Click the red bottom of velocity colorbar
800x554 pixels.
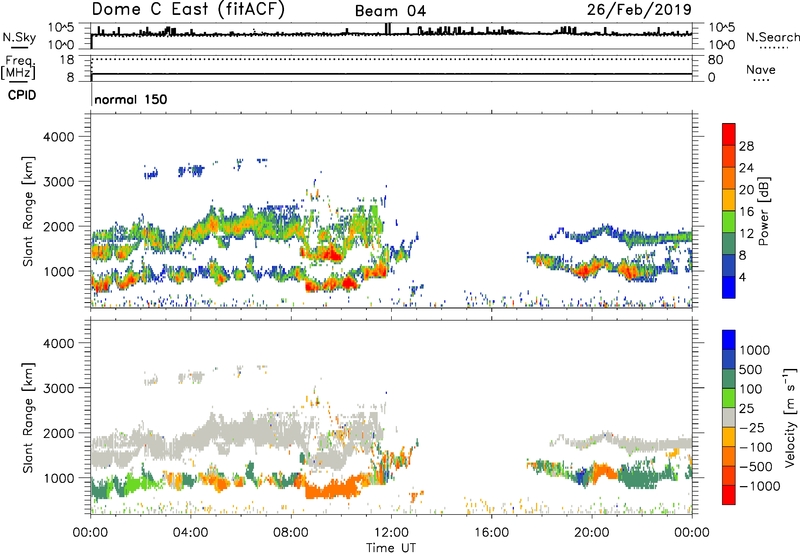(729, 495)
